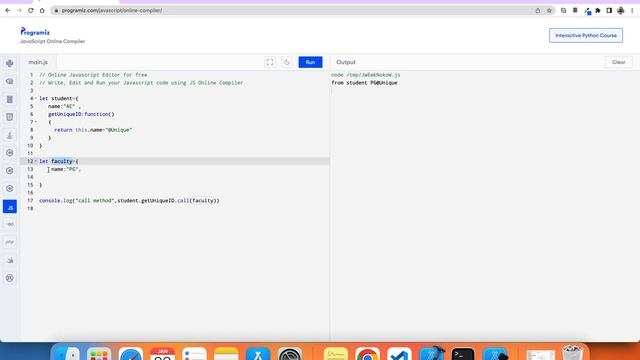Toggle the browser side panel
This screenshot has height=360, width=640.
(609, 11)
